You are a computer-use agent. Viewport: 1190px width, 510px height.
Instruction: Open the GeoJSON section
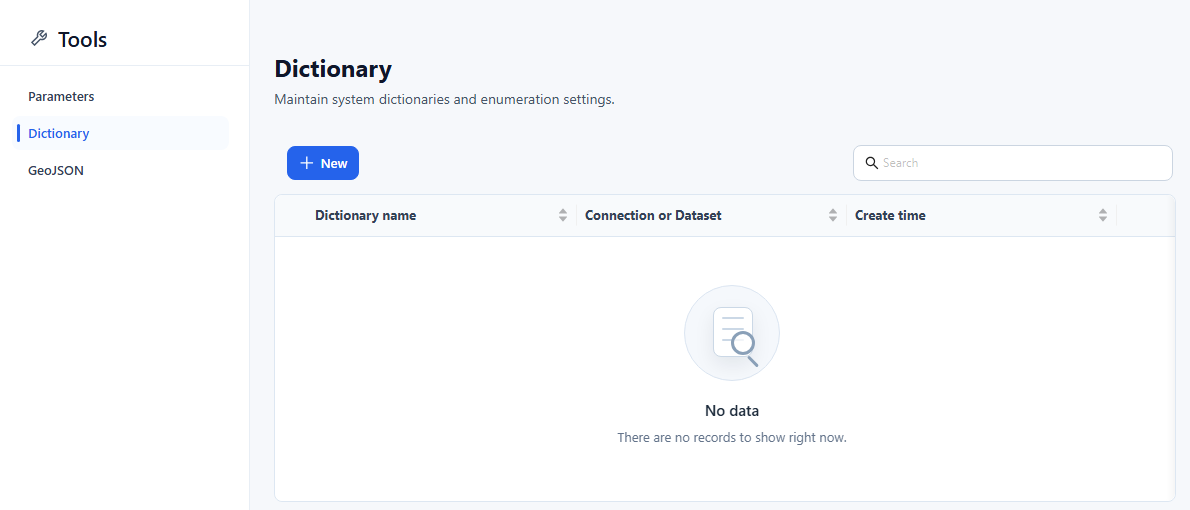[55, 171]
